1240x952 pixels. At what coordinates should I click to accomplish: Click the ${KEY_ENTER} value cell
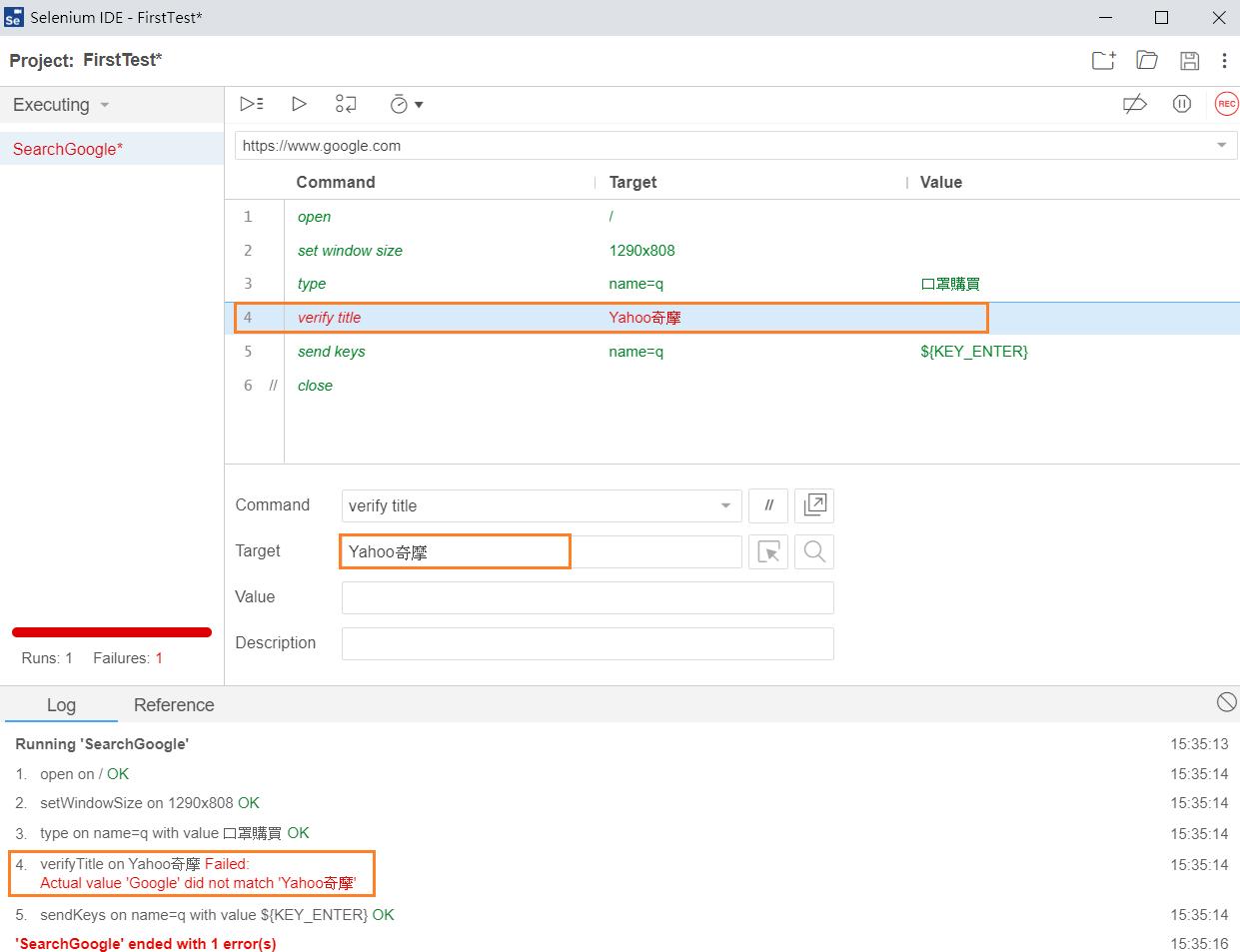(974, 352)
